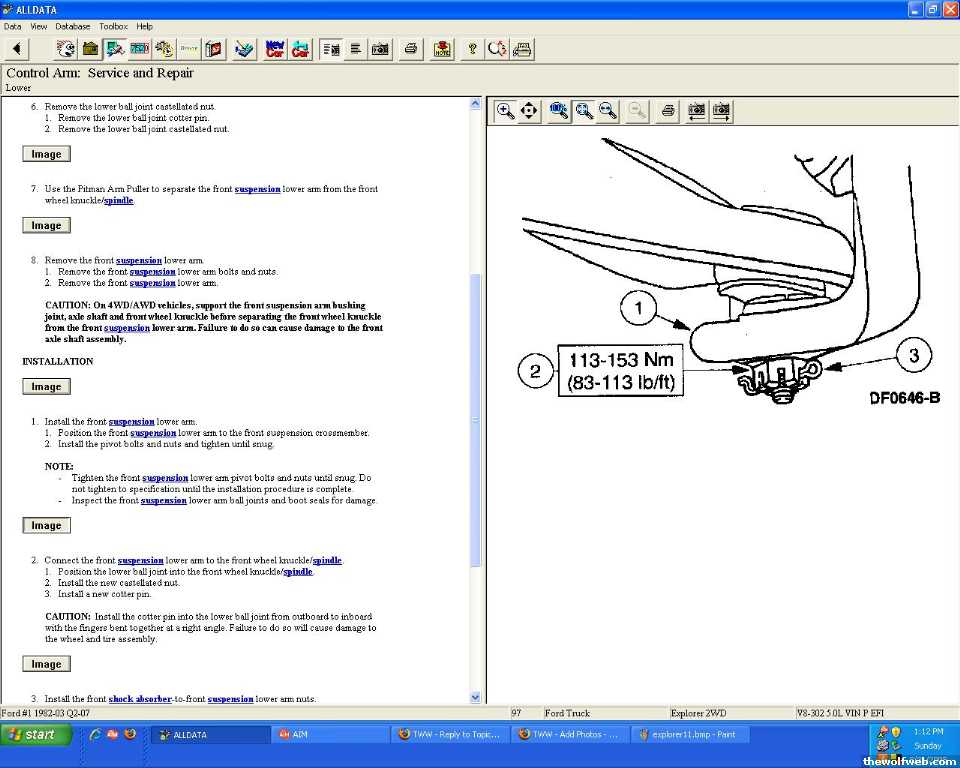Viewport: 960px width, 768px height.
Task: Print the diagram using image toolbar printer
Action: (668, 111)
